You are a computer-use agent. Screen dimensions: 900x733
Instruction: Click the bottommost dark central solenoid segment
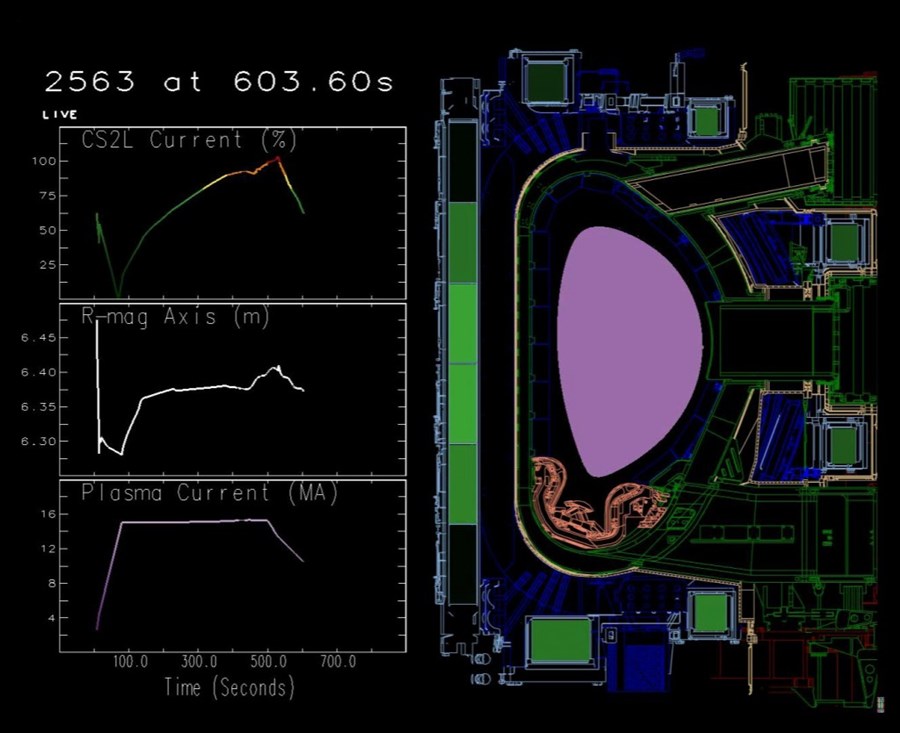(x=462, y=564)
